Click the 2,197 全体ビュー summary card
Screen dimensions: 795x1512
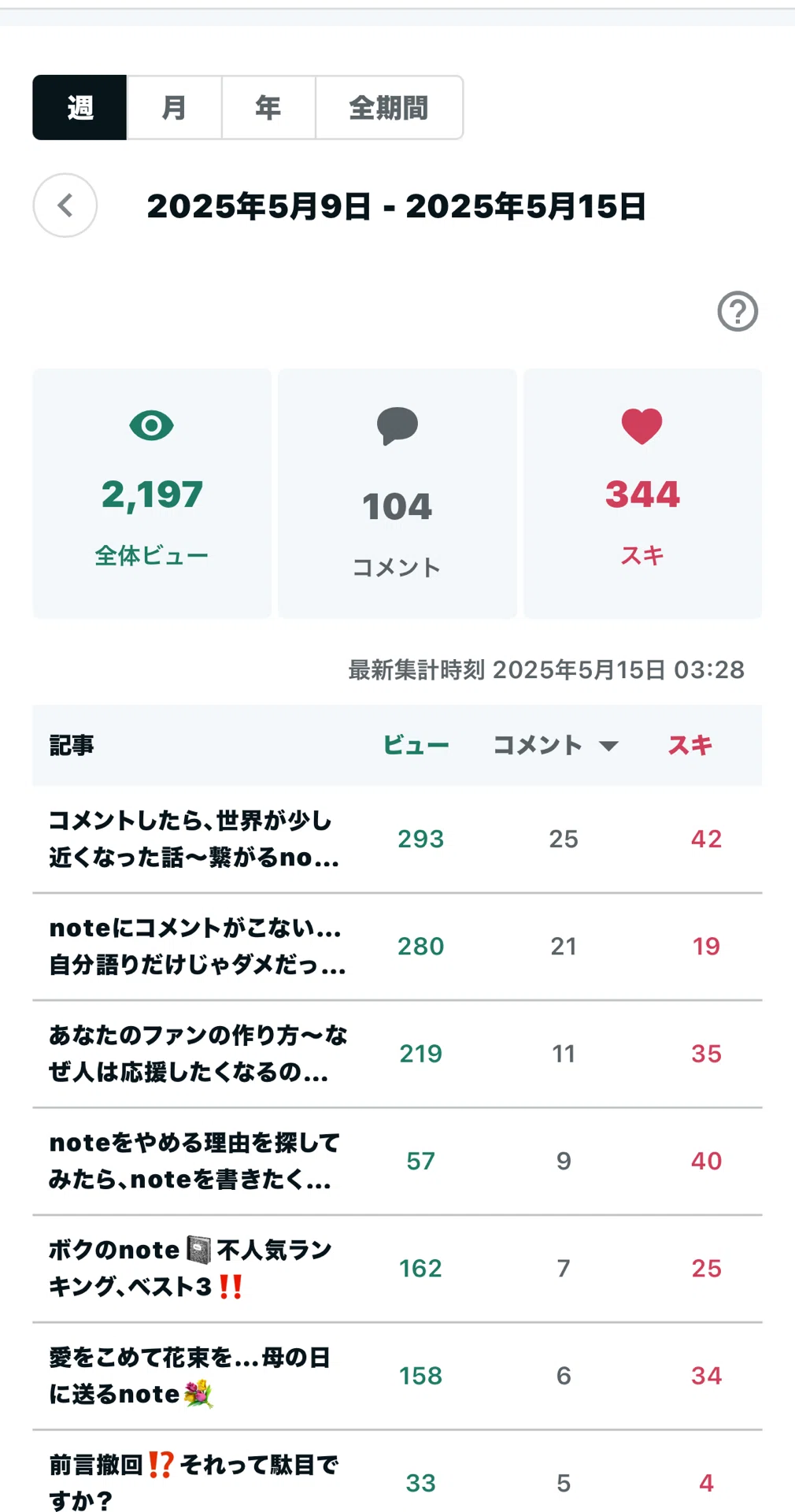pos(152,493)
